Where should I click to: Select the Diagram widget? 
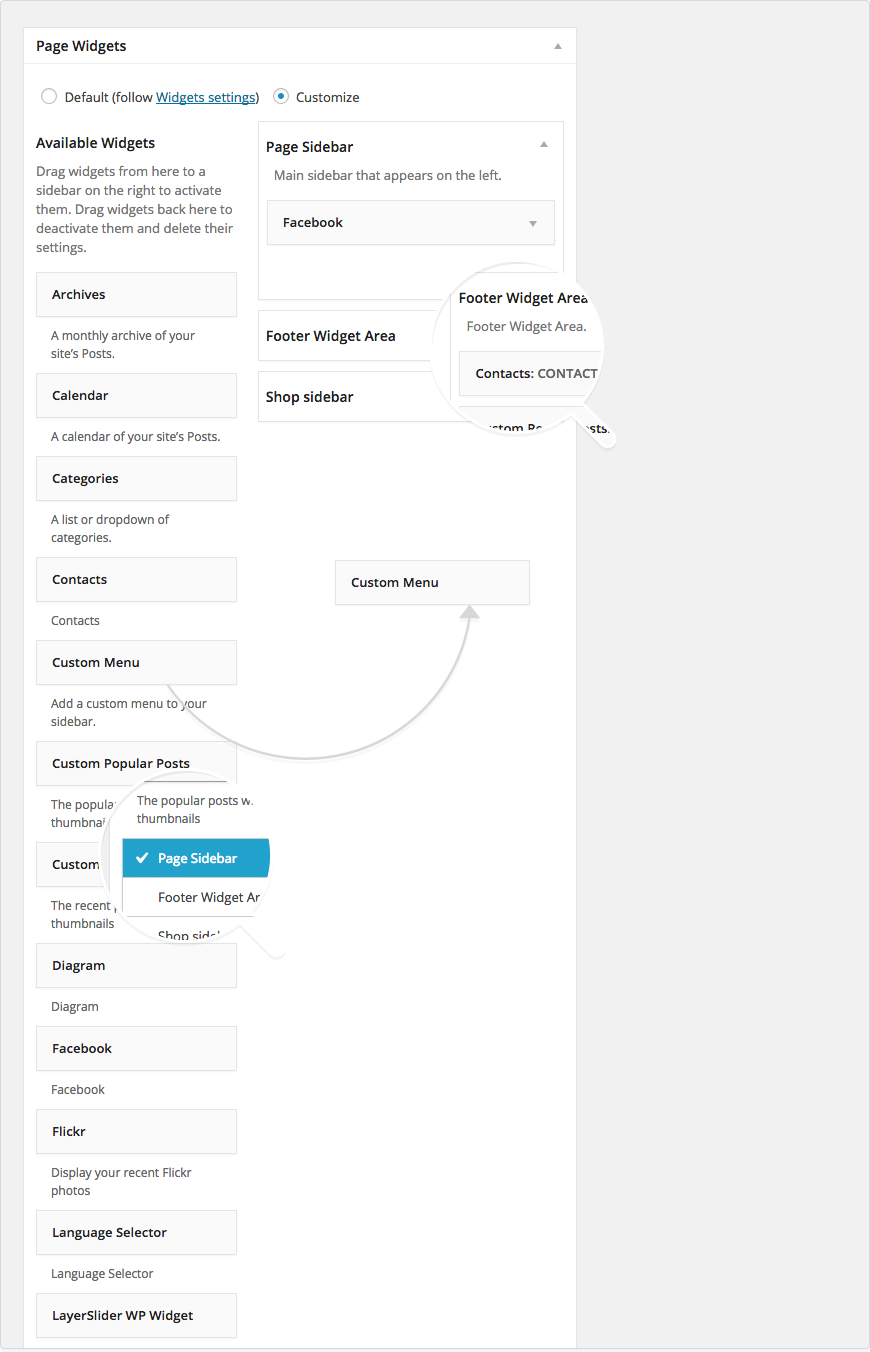pyautogui.click(x=136, y=966)
